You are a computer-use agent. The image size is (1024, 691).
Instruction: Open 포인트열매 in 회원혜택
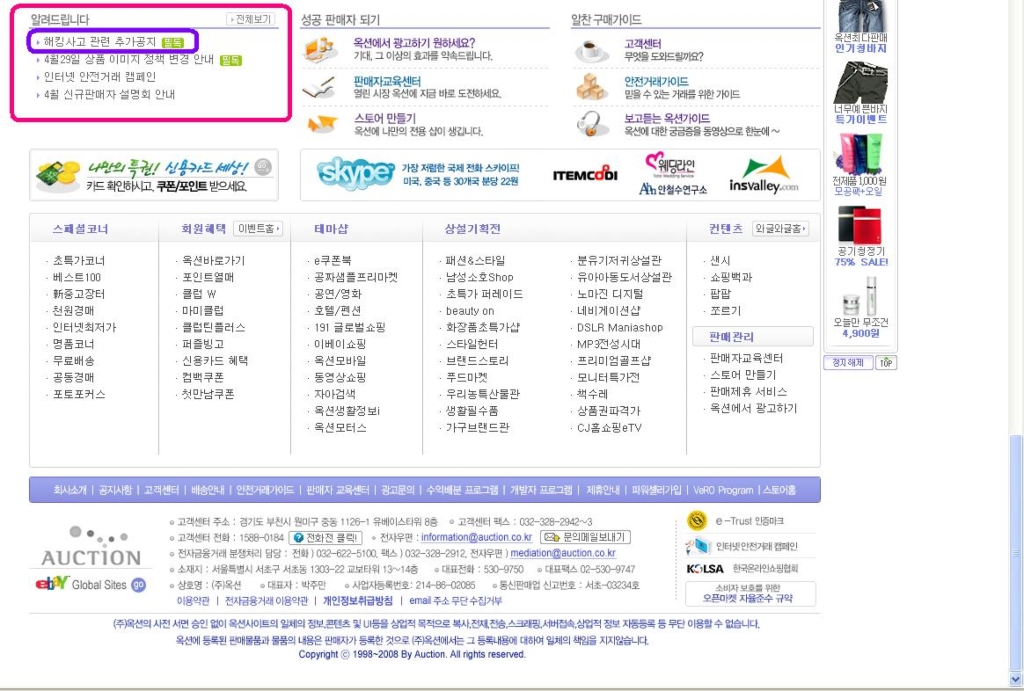point(208,278)
